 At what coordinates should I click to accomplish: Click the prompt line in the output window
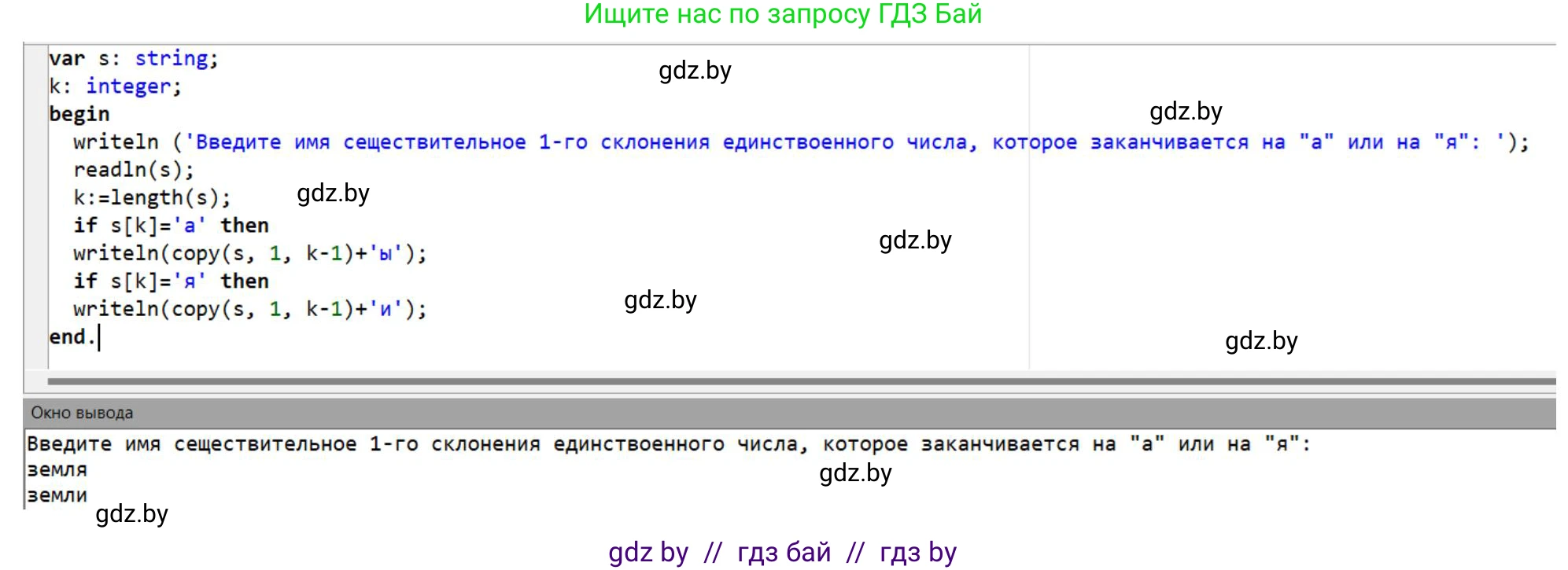coord(669,444)
